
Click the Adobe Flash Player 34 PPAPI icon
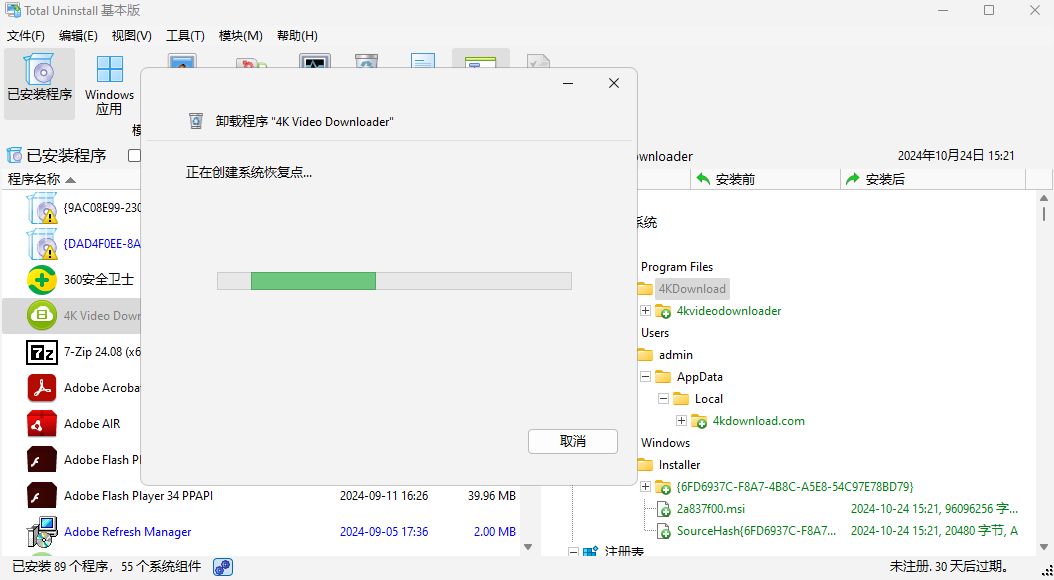(x=42, y=496)
